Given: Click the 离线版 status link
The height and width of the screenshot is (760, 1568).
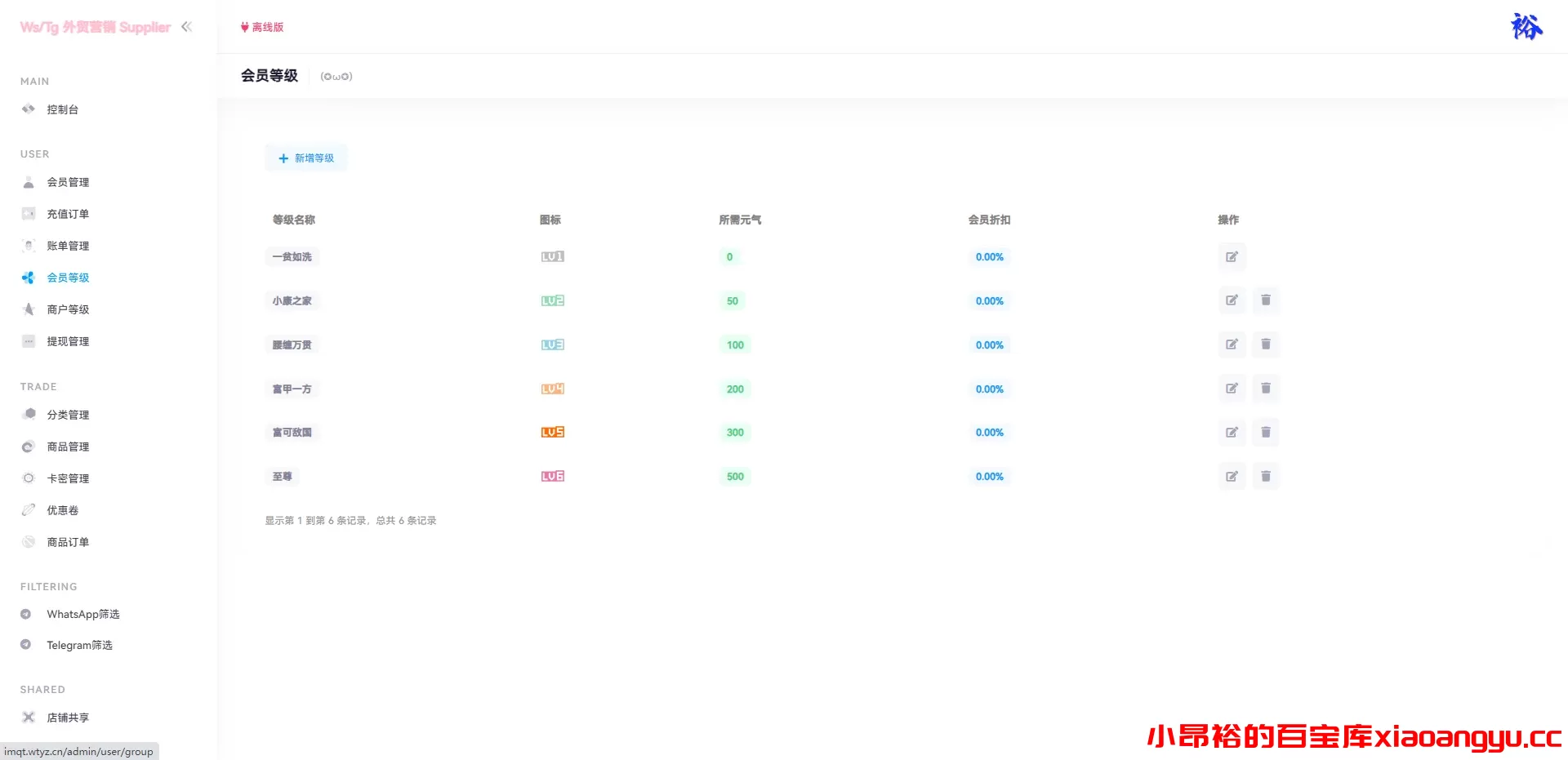Looking at the screenshot, I should click(262, 27).
